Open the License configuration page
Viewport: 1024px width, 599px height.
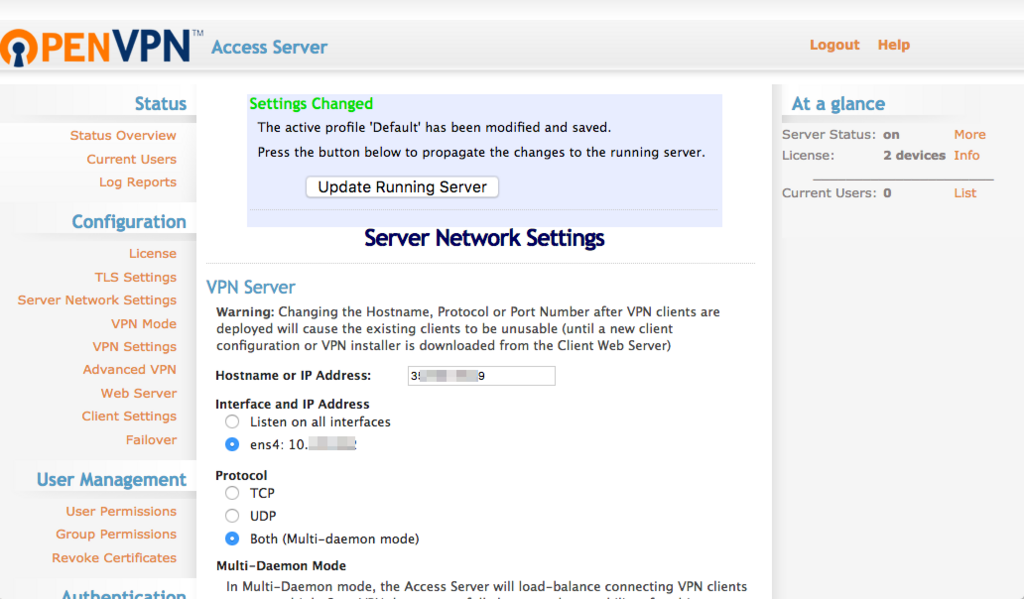point(152,253)
